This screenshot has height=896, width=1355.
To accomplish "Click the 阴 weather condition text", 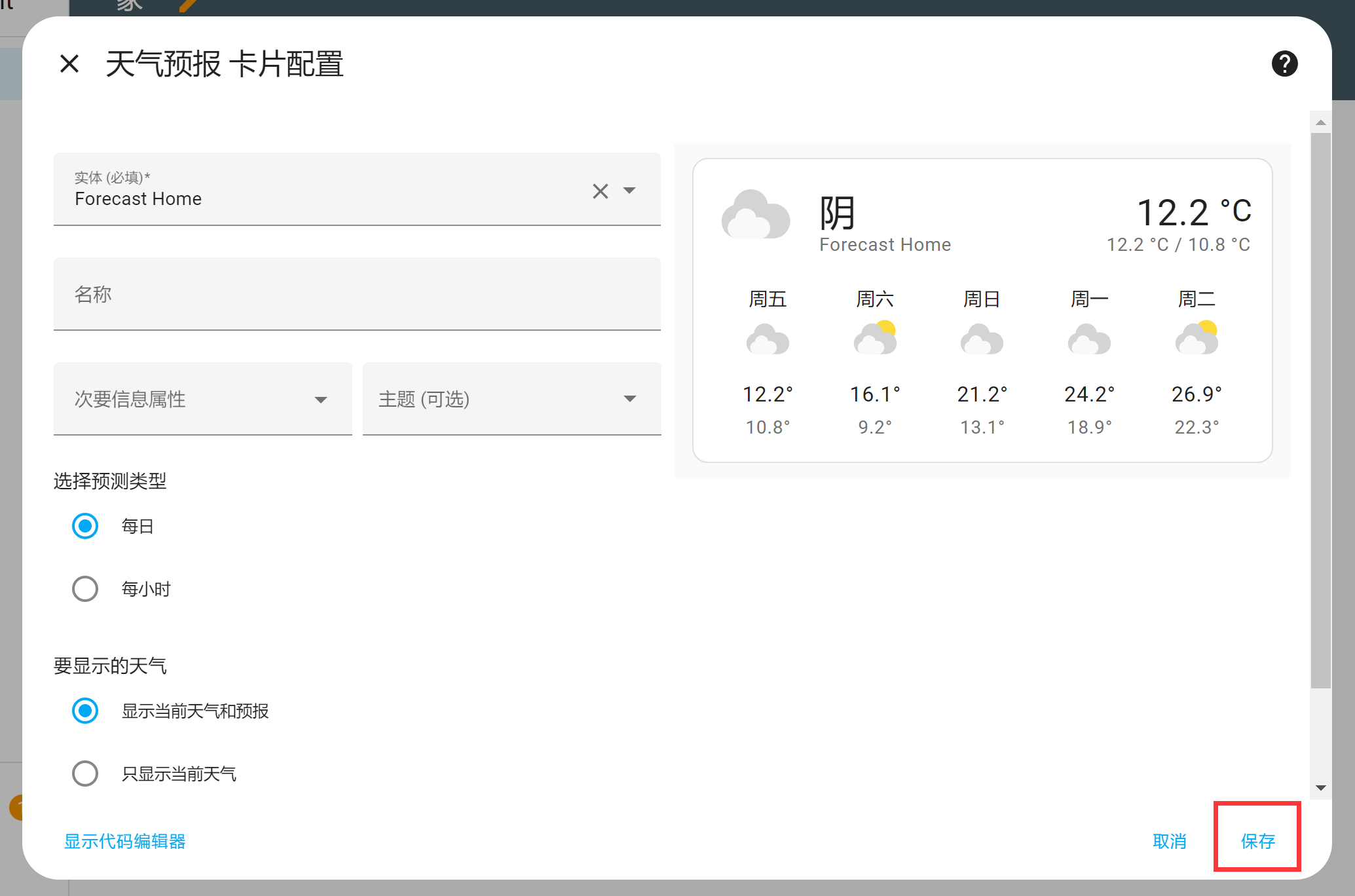I will click(x=837, y=213).
